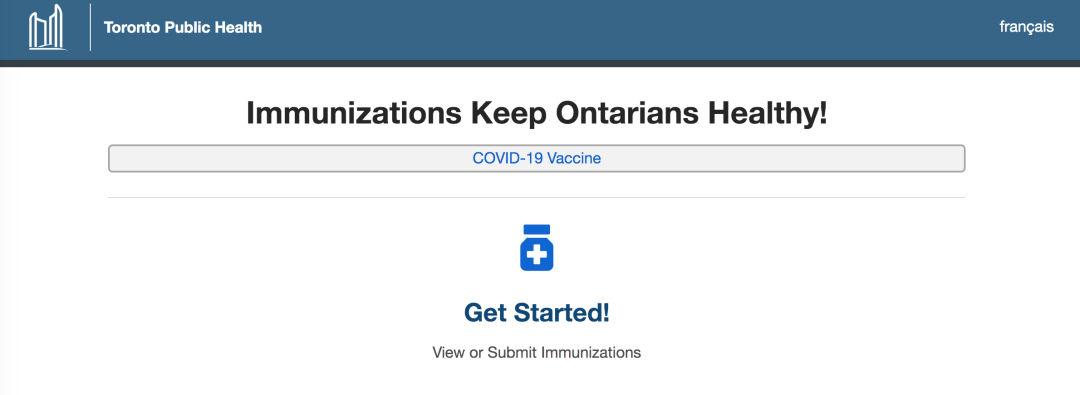Click the horizontal divider line below the banner
Screen dimensions: 1080x395
[537, 198]
